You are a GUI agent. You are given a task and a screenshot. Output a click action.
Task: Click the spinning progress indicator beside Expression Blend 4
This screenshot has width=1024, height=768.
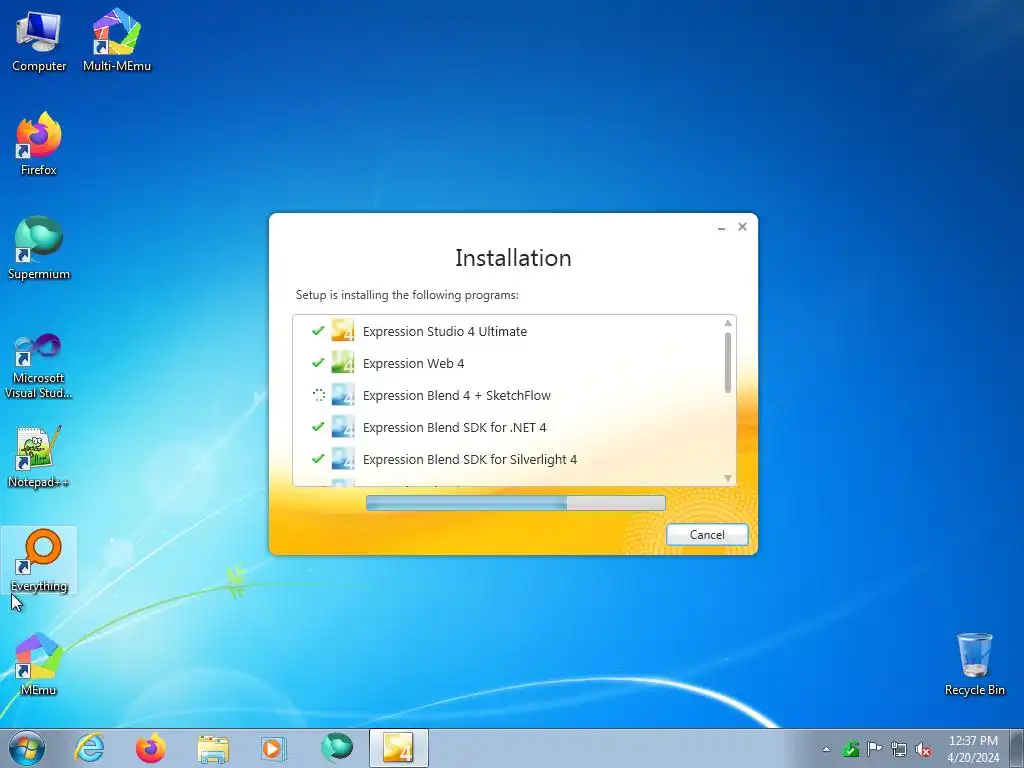click(x=319, y=394)
